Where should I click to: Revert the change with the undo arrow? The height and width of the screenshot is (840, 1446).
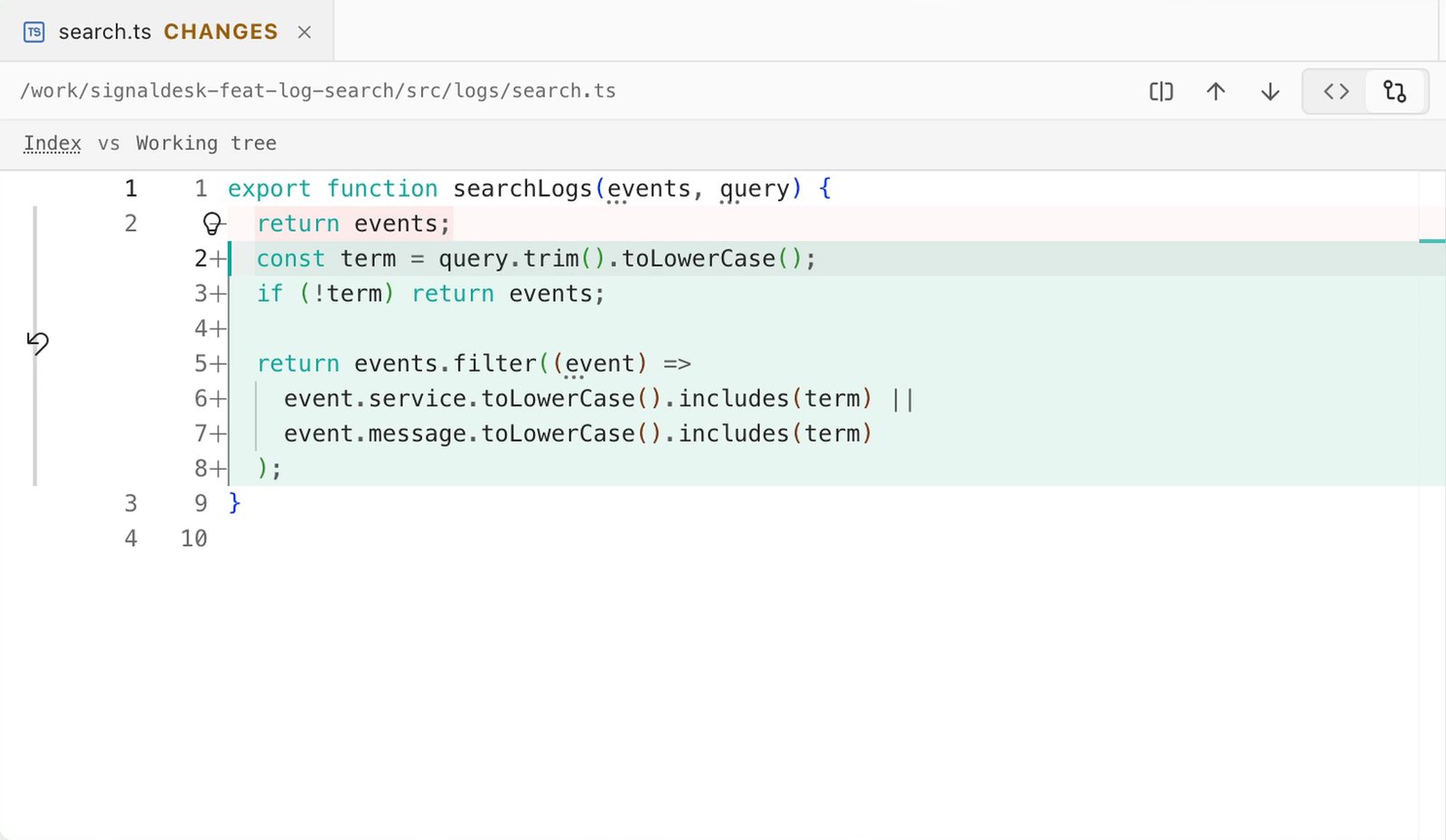tap(37, 342)
